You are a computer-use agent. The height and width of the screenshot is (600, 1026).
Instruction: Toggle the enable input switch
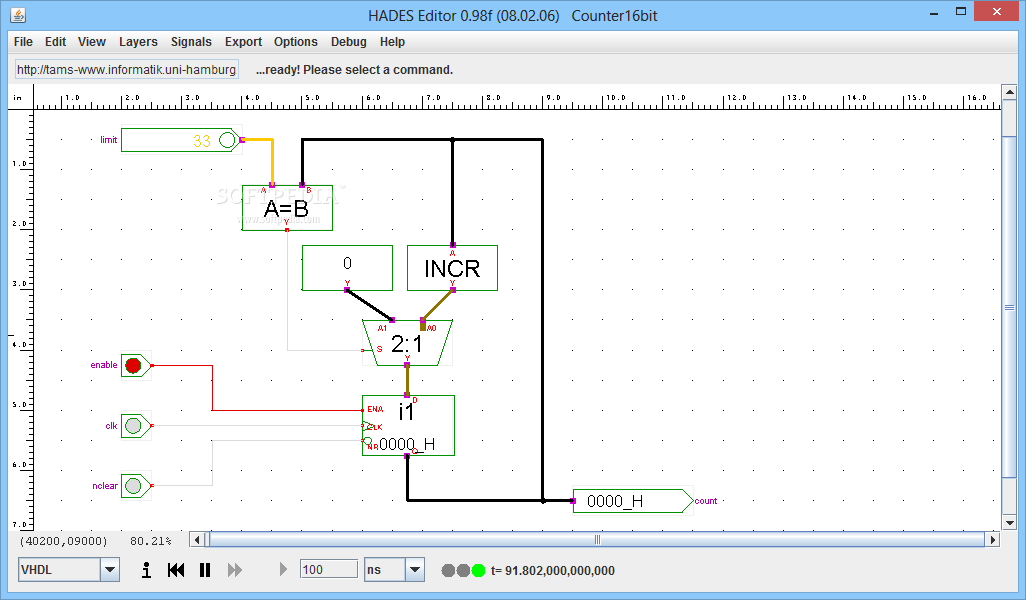coord(133,365)
